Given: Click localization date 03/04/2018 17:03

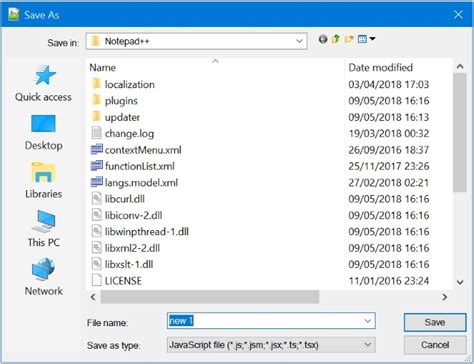Looking at the screenshot, I should (x=388, y=84).
